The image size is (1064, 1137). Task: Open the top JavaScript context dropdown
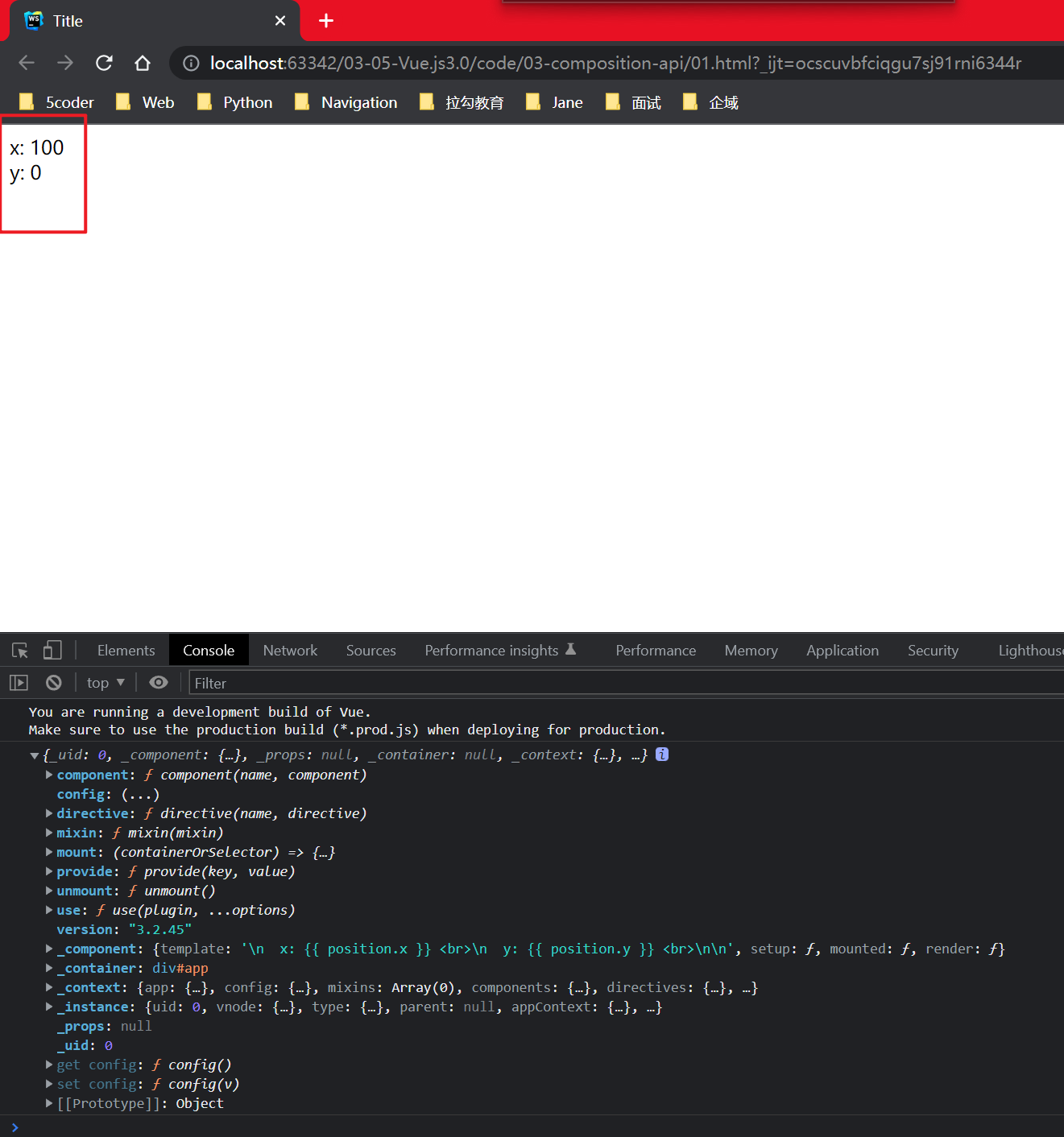click(x=106, y=683)
